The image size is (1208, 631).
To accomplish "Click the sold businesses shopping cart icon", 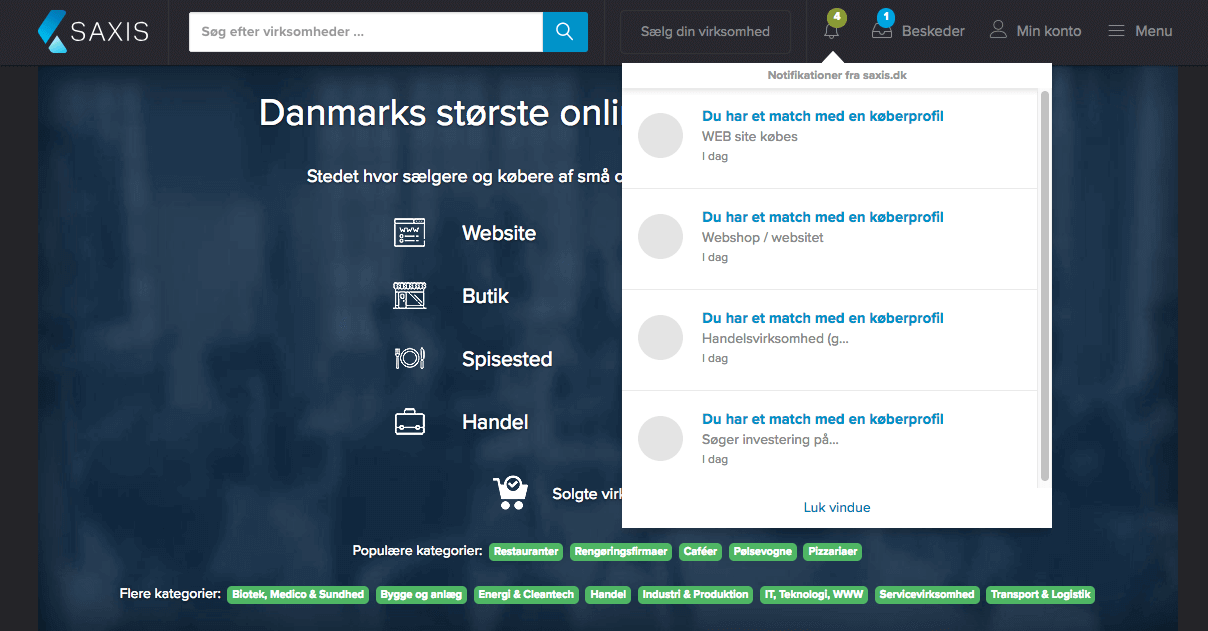I will coord(510,492).
